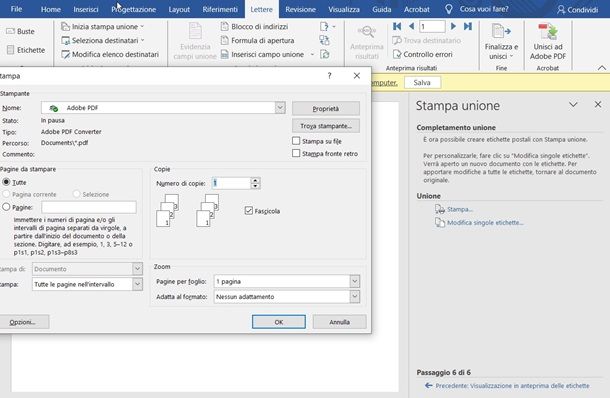Image resolution: width=610 pixels, height=398 pixels.
Task: Increase the number of copies
Action: pos(255,180)
